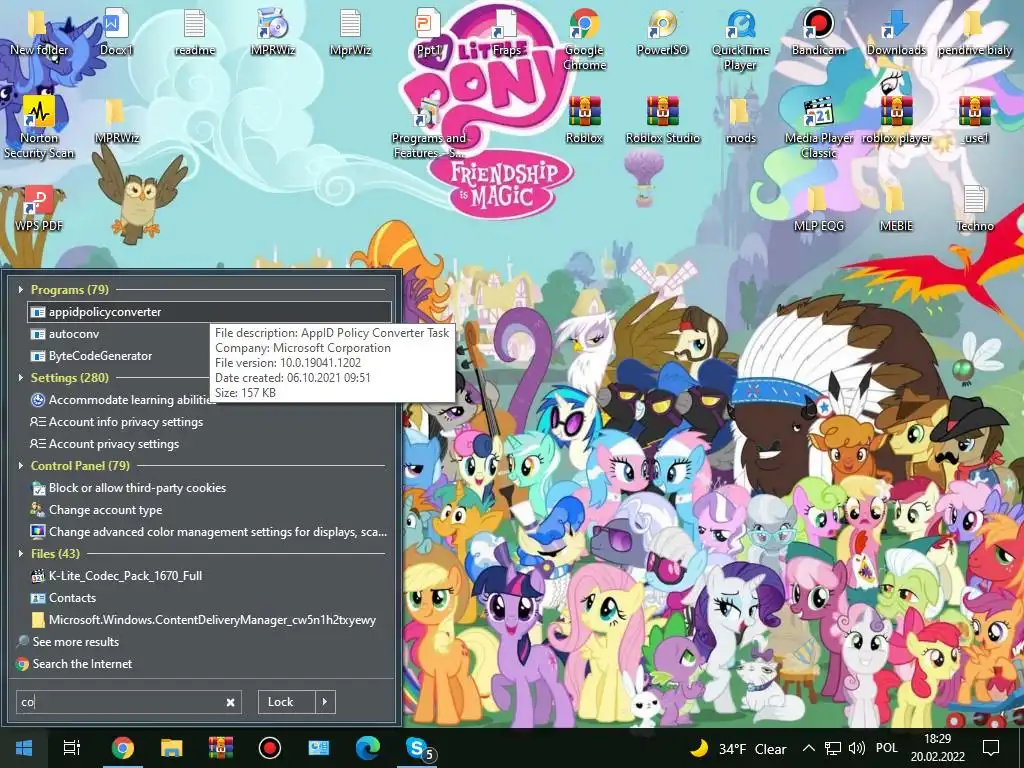
Task: Click Search the Internet link
Action: point(74,664)
